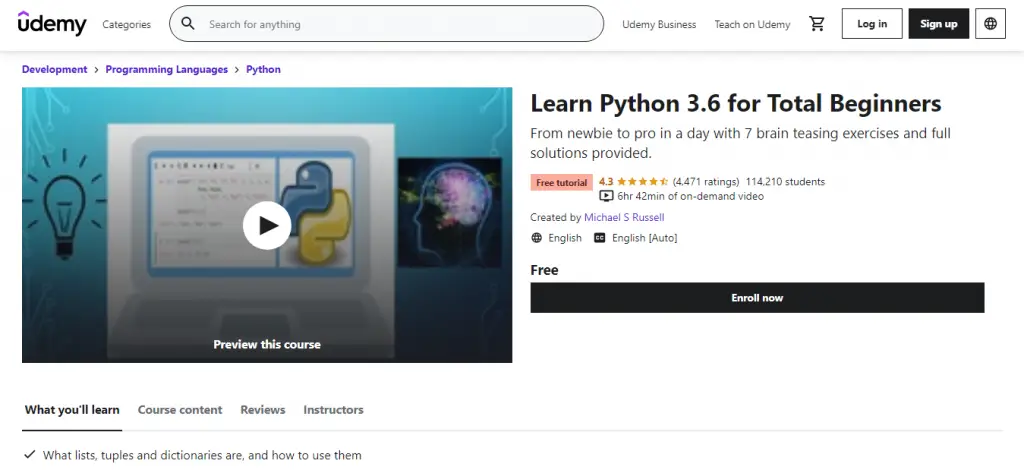This screenshot has height=470, width=1024.
Task: Open the Categories menu
Action: [x=127, y=24]
